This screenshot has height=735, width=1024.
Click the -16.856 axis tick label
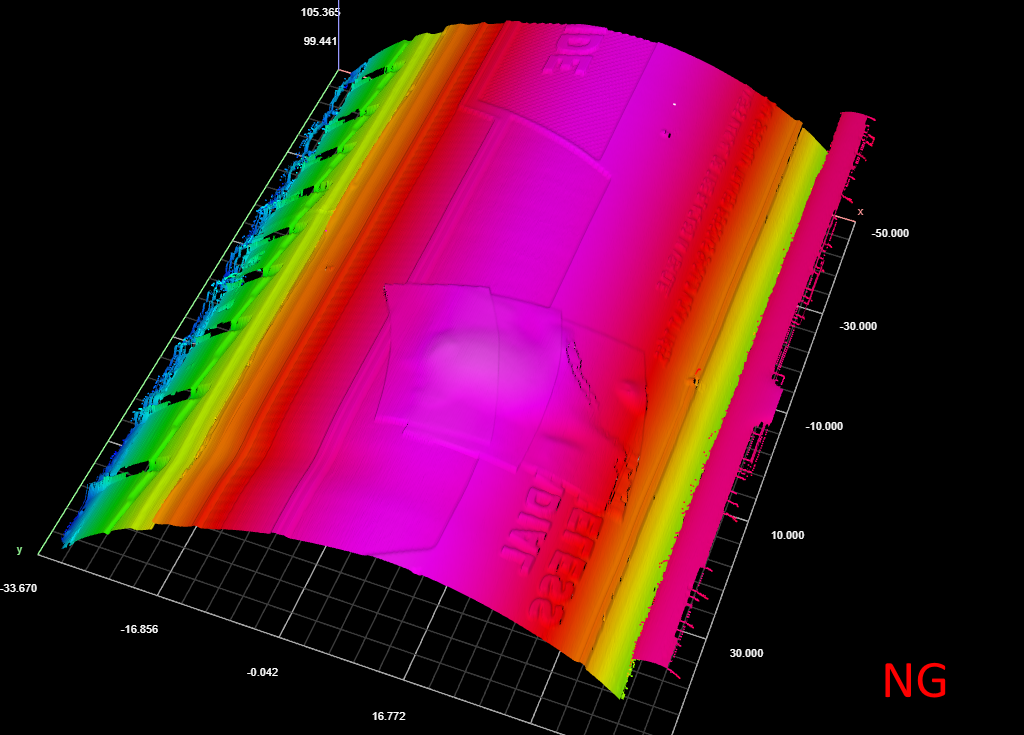[x=139, y=629]
